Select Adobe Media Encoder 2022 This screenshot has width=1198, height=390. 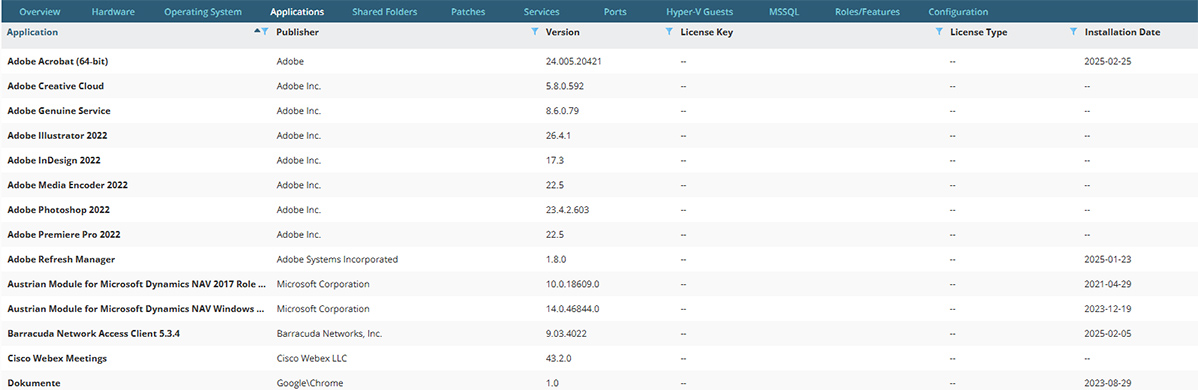click(67, 185)
